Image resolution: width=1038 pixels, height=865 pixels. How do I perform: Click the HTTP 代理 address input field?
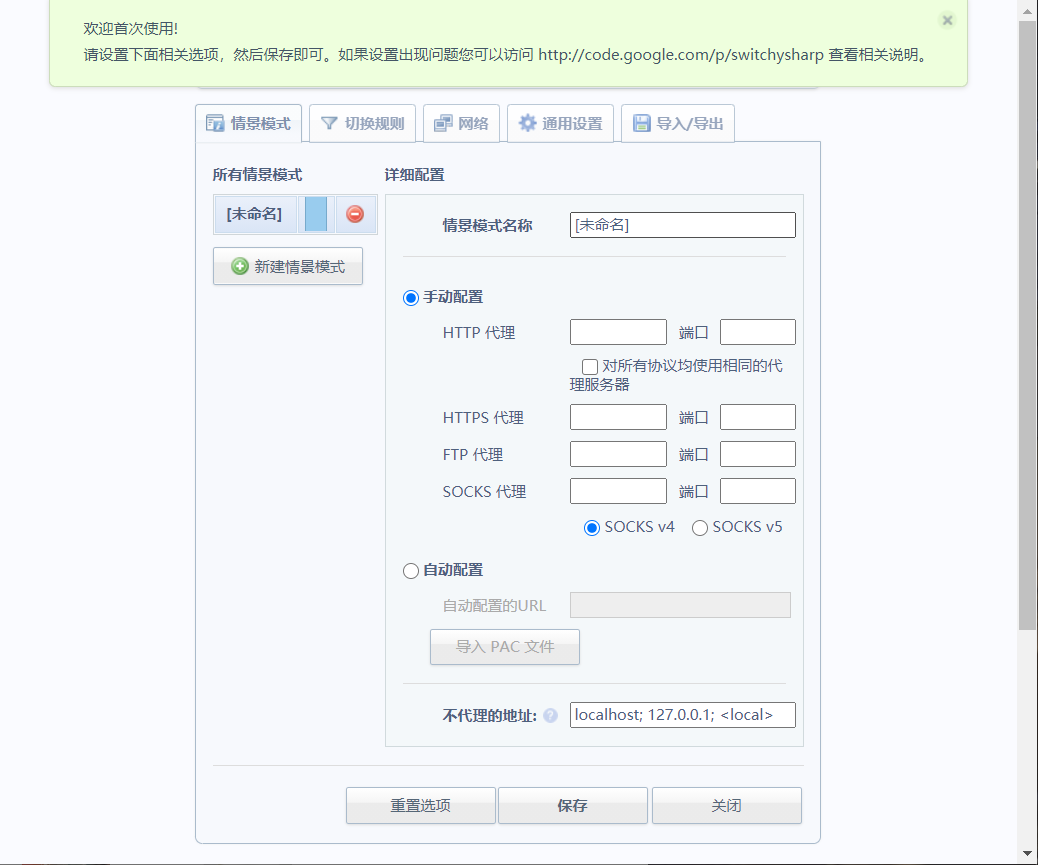coord(618,331)
